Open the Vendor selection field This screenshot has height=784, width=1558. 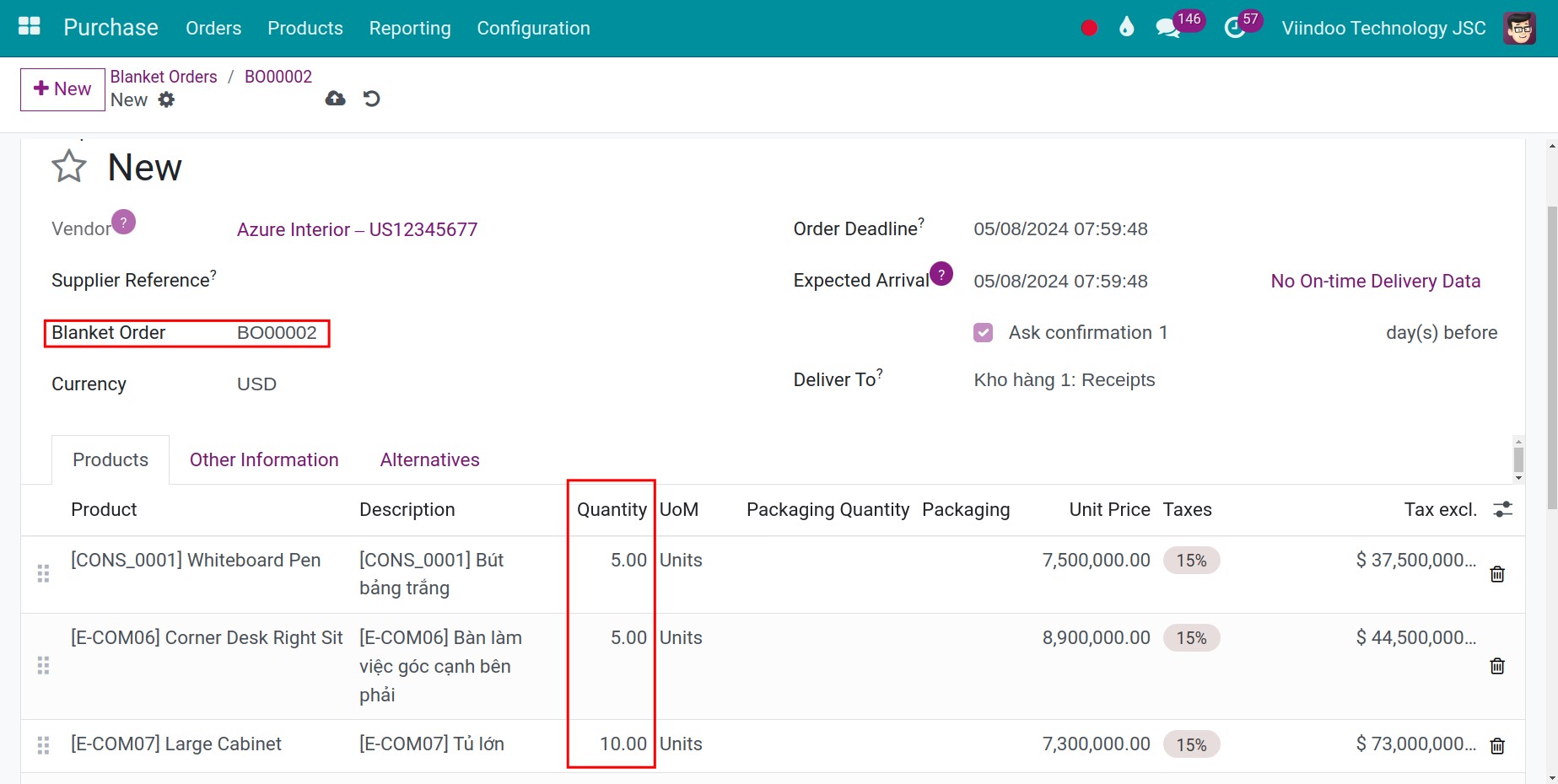357,229
